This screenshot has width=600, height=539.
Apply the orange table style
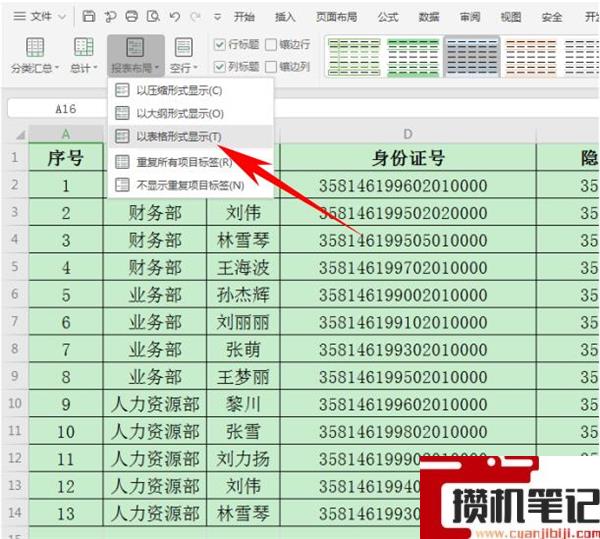click(x=530, y=57)
